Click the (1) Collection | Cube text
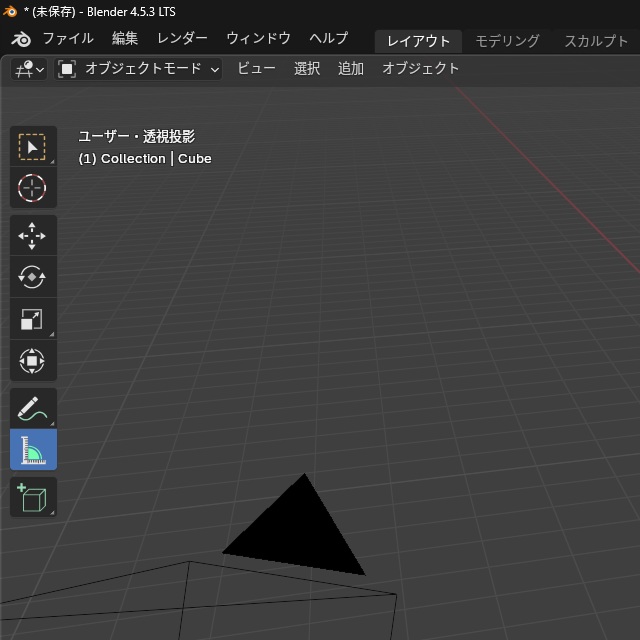Viewport: 640px width, 640px height. [145, 158]
